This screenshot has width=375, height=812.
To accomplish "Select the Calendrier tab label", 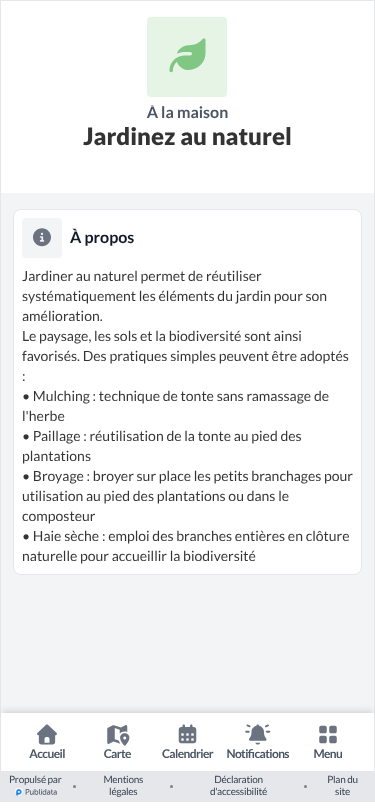I will 188,754.
